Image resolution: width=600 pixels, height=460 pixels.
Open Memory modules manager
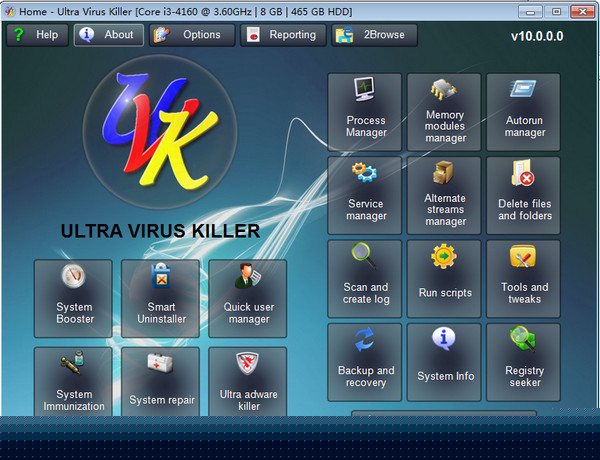[x=444, y=112]
